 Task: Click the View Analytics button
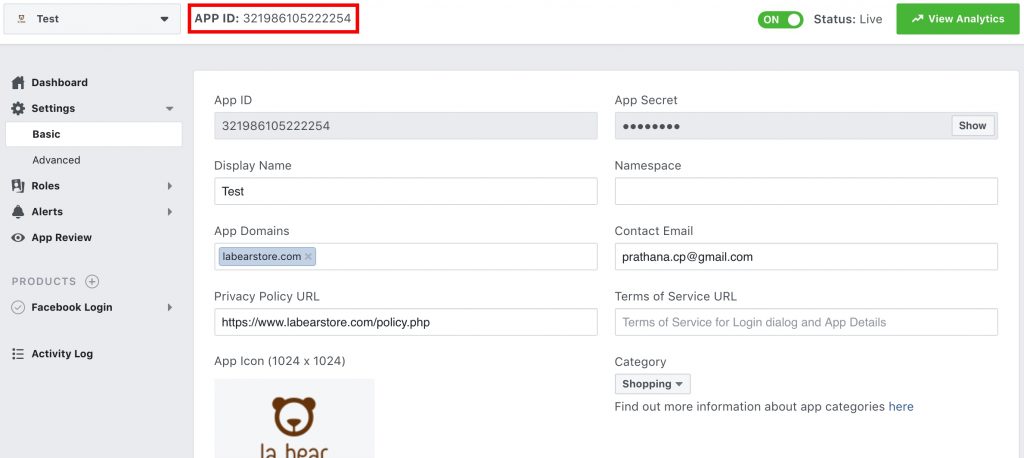click(x=958, y=19)
